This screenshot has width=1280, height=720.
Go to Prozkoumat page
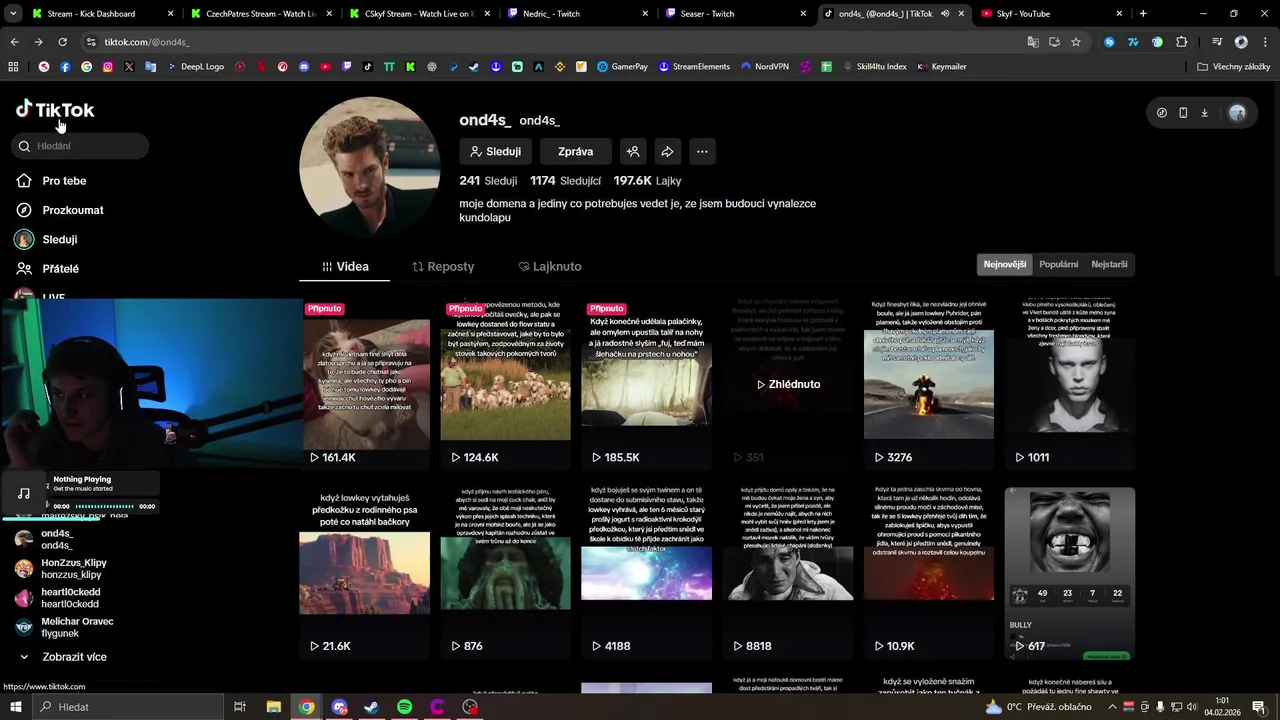(60, 210)
